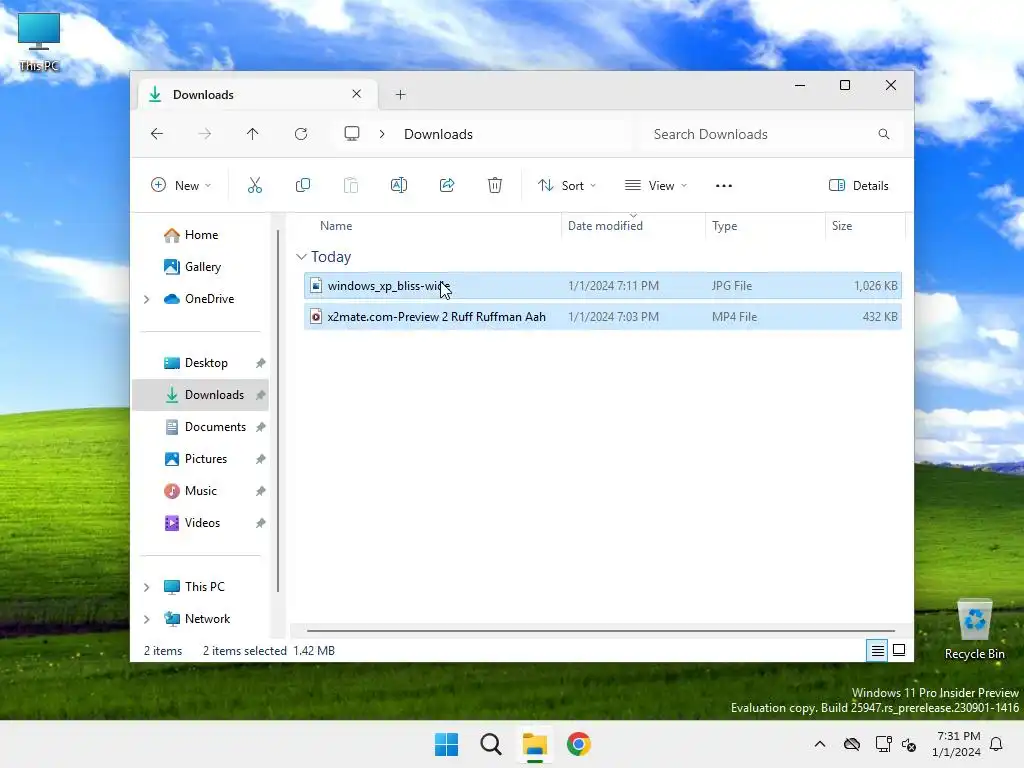
Task: Open the taskbar clock and date
Action: pos(956,744)
